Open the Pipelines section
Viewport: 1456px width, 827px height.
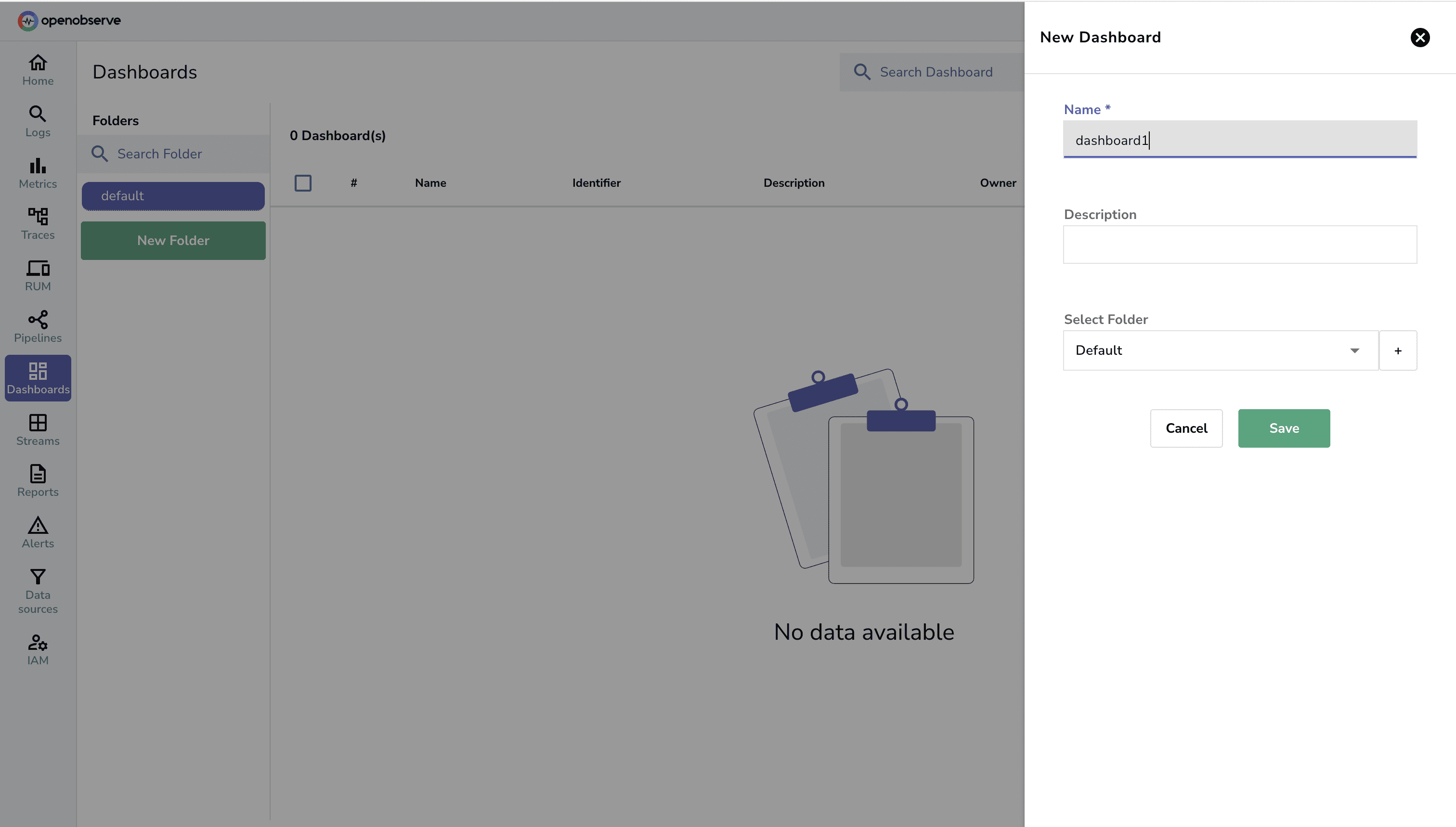pyautogui.click(x=38, y=326)
